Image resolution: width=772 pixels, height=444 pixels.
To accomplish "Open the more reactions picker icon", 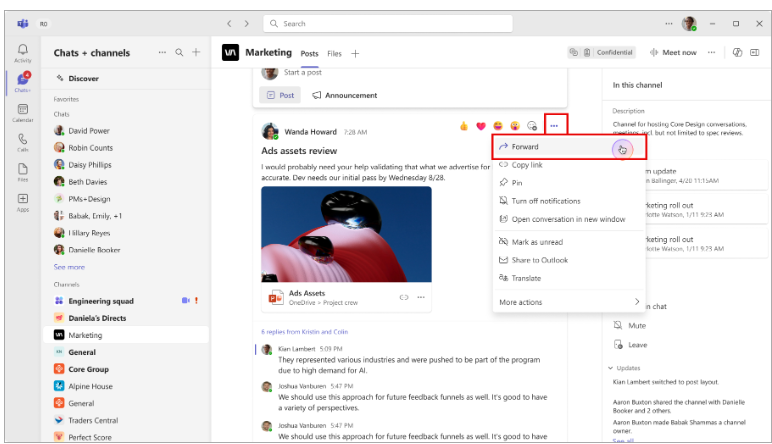I will click(x=532, y=126).
